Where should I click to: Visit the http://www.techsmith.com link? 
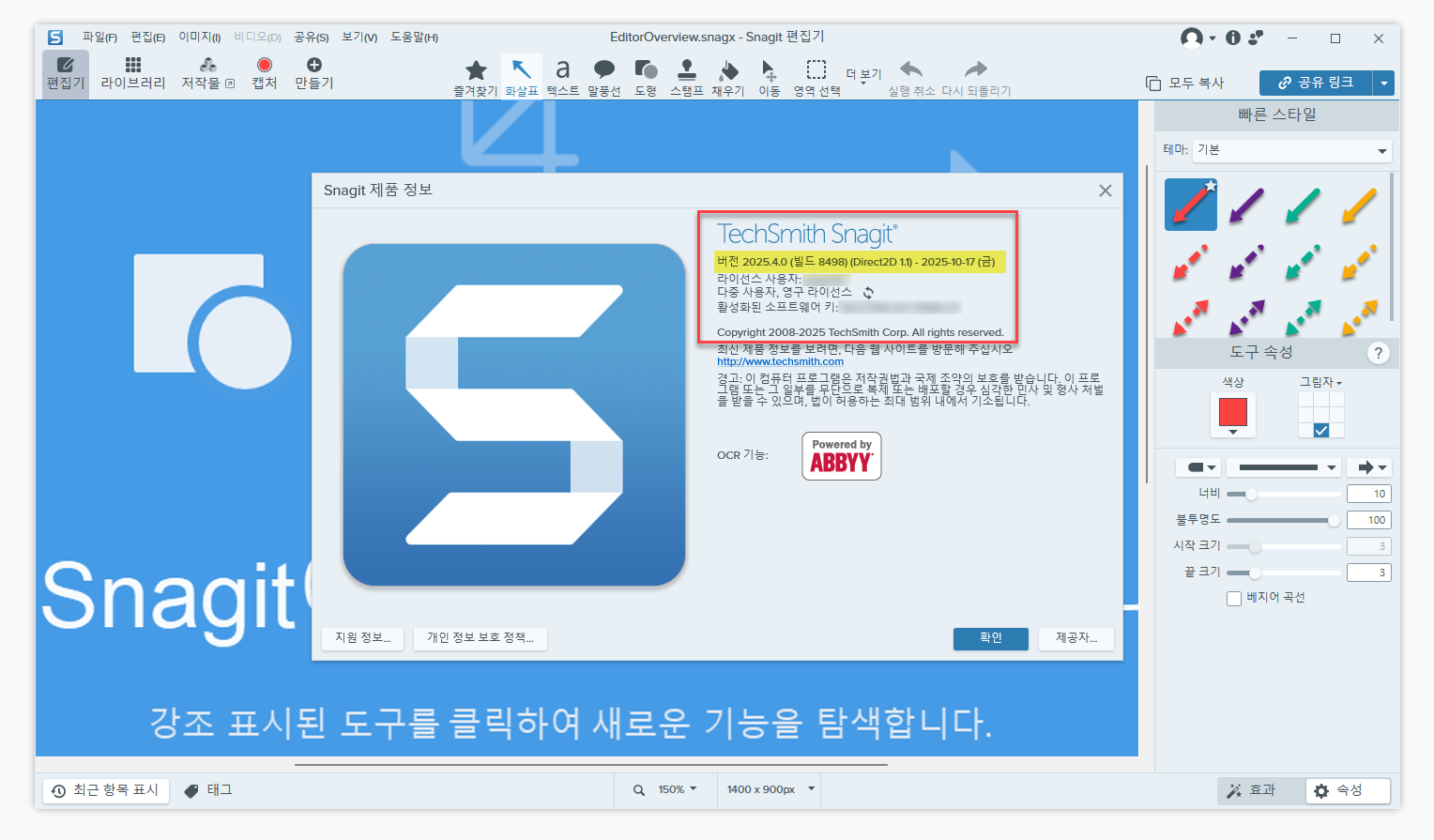[x=780, y=361]
